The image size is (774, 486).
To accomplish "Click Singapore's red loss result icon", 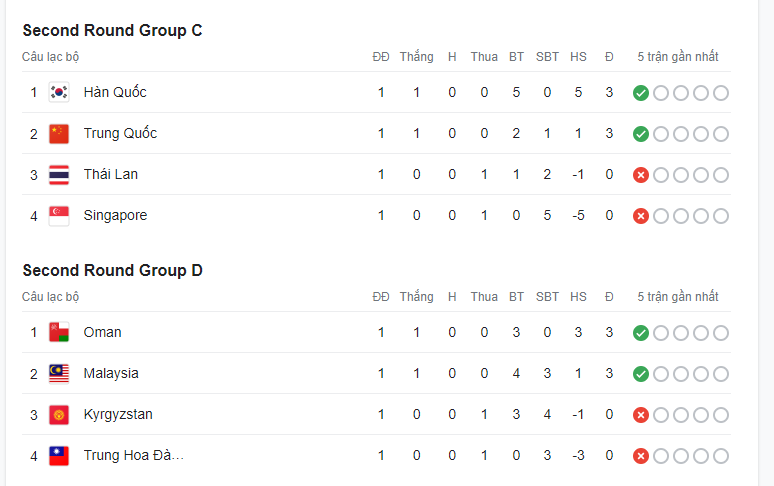I will (641, 216).
